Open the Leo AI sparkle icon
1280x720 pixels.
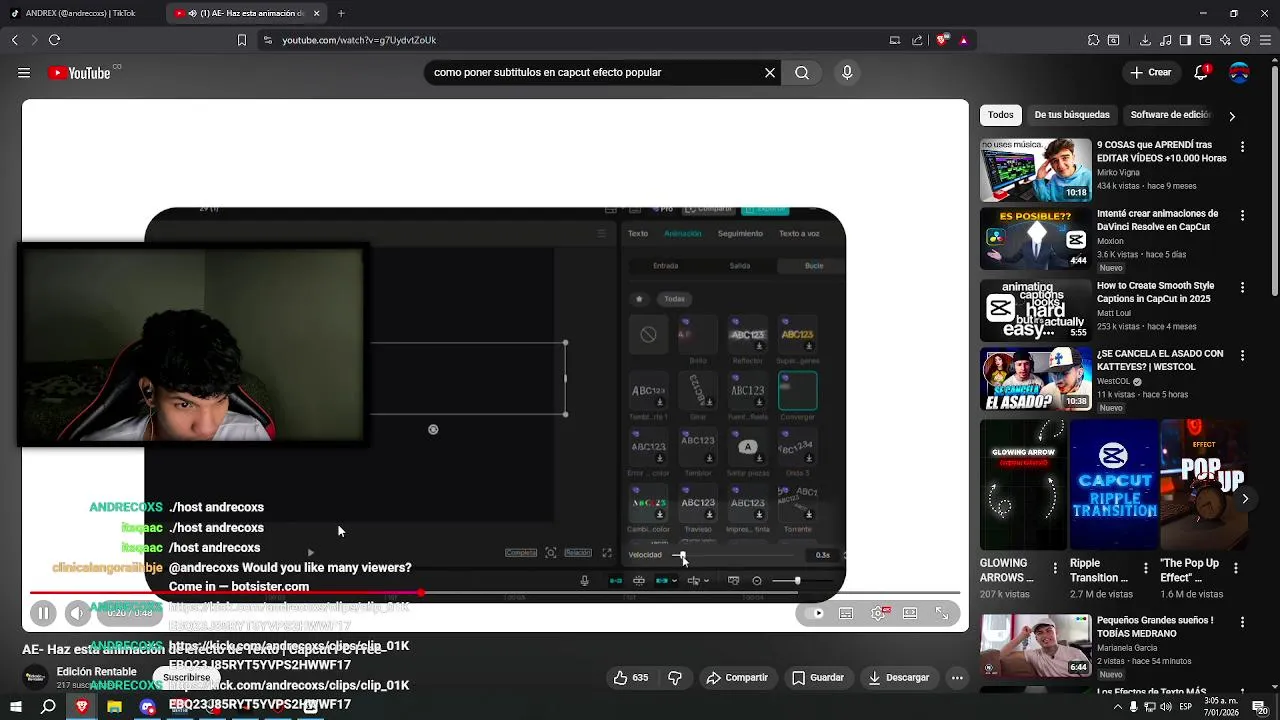[1225, 40]
